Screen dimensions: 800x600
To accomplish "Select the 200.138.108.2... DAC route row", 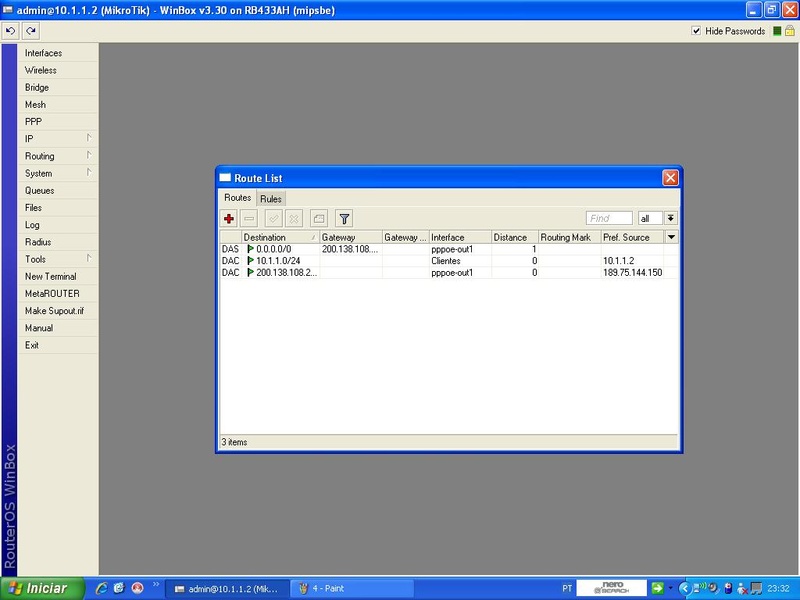I will coord(449,273).
